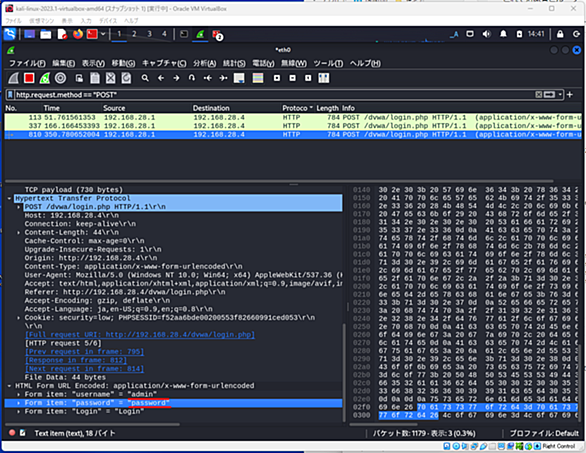Viewport: 586px width, 453px height.
Task: Expand the Cookie header line
Action: (18, 318)
